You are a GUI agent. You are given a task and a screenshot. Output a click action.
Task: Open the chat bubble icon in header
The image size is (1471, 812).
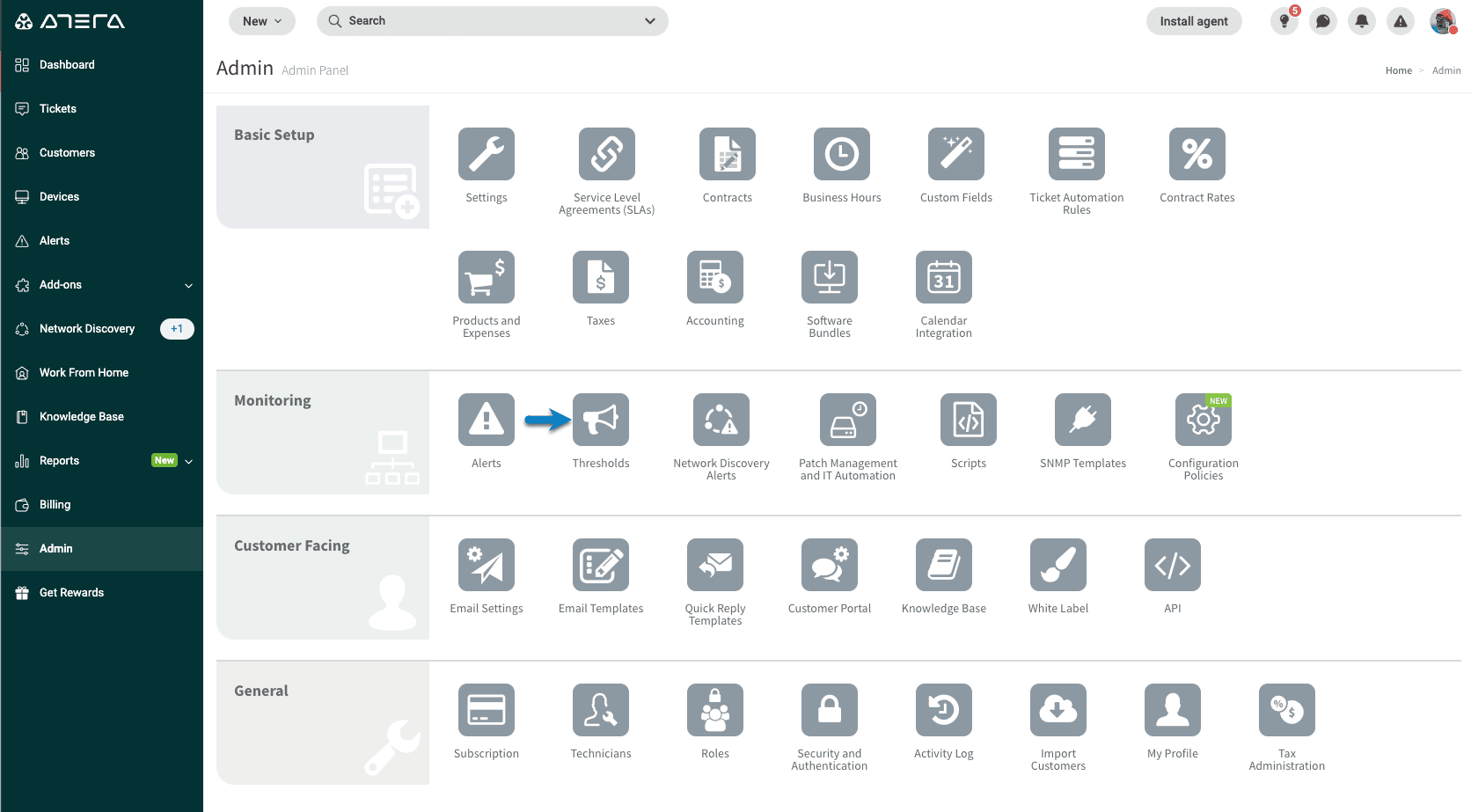(x=1323, y=21)
